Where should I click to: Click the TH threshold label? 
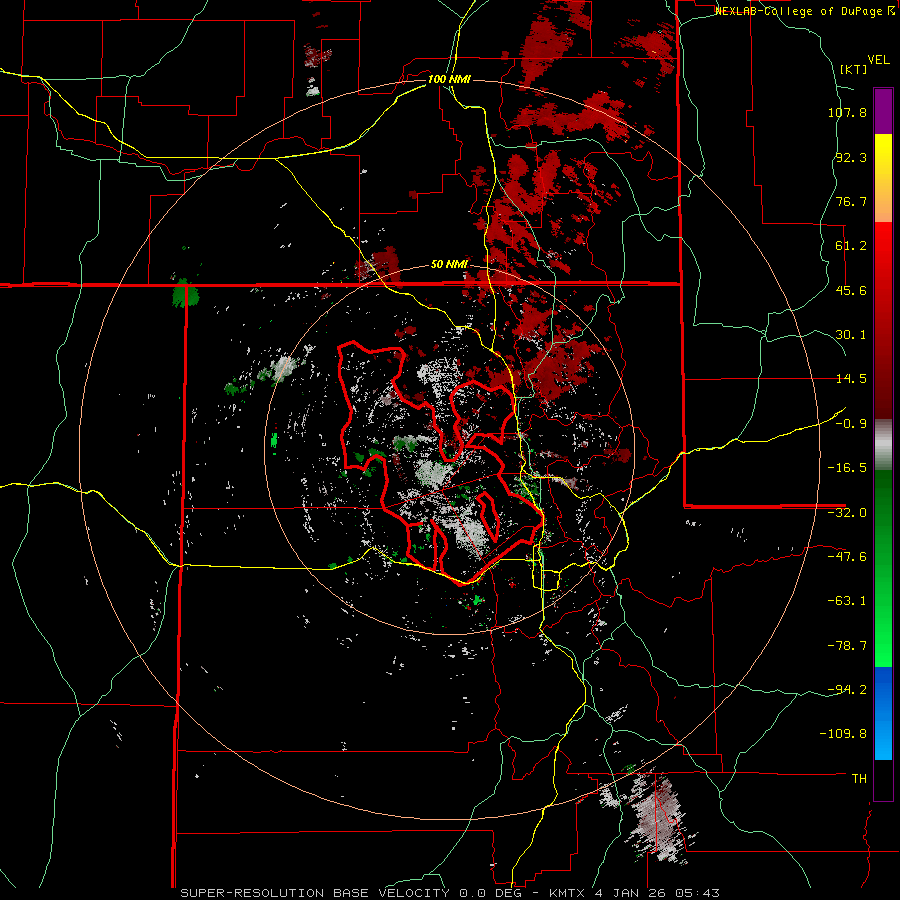click(859, 778)
